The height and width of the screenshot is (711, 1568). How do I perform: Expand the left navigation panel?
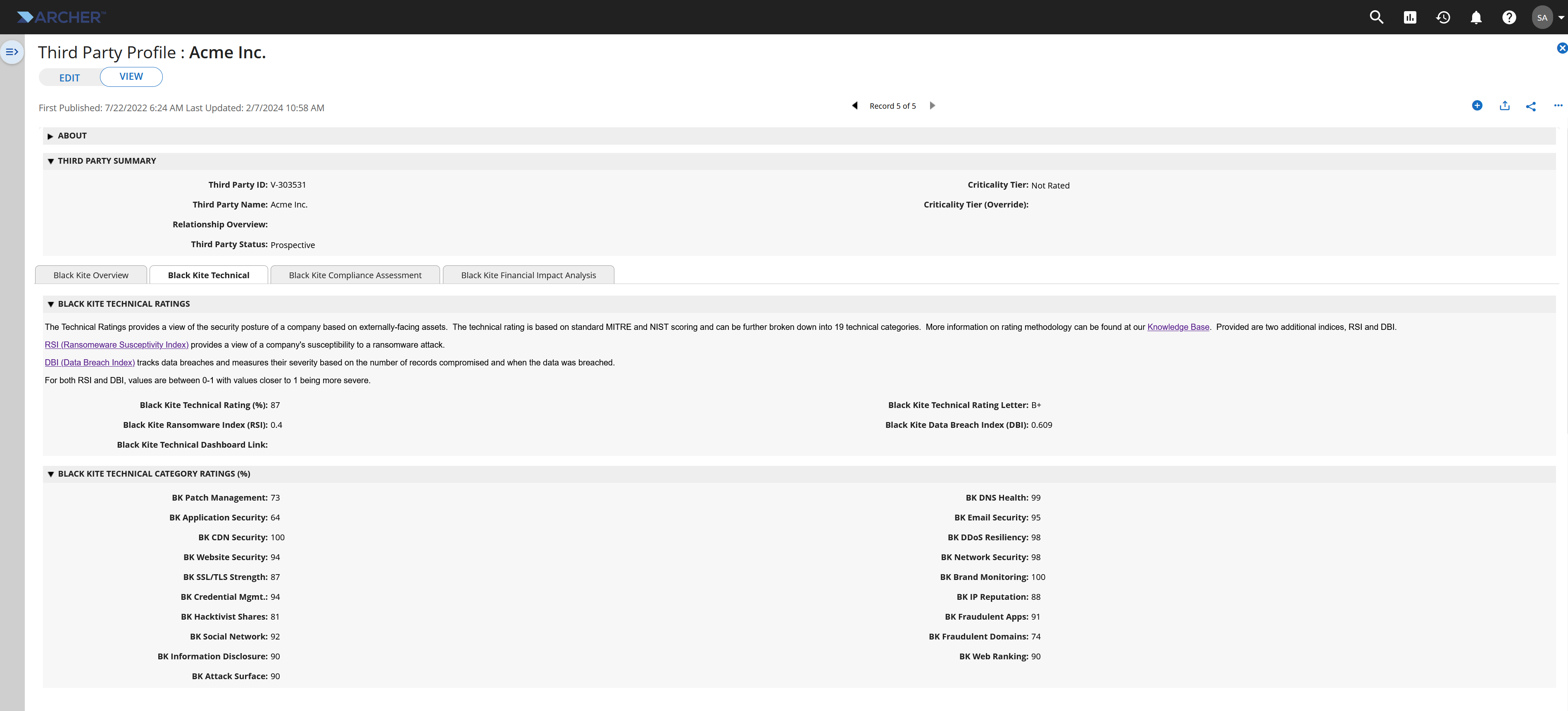click(x=12, y=52)
